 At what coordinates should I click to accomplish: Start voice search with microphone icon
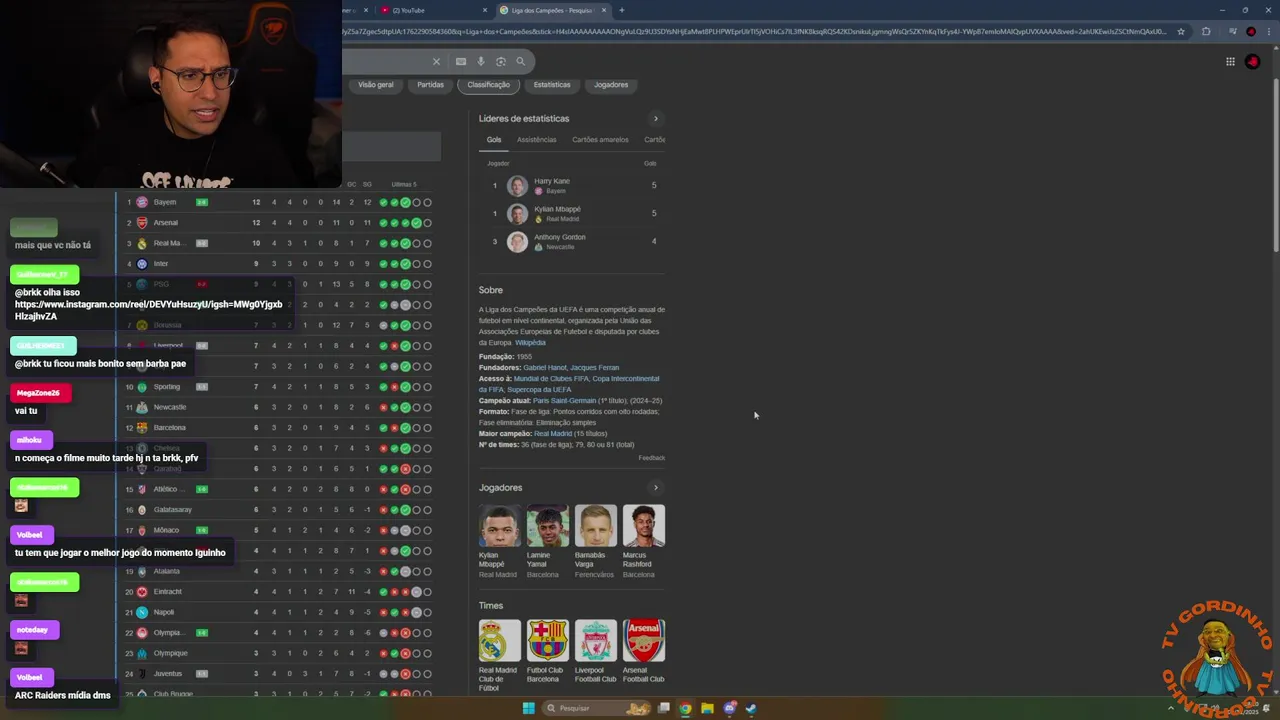(481, 61)
